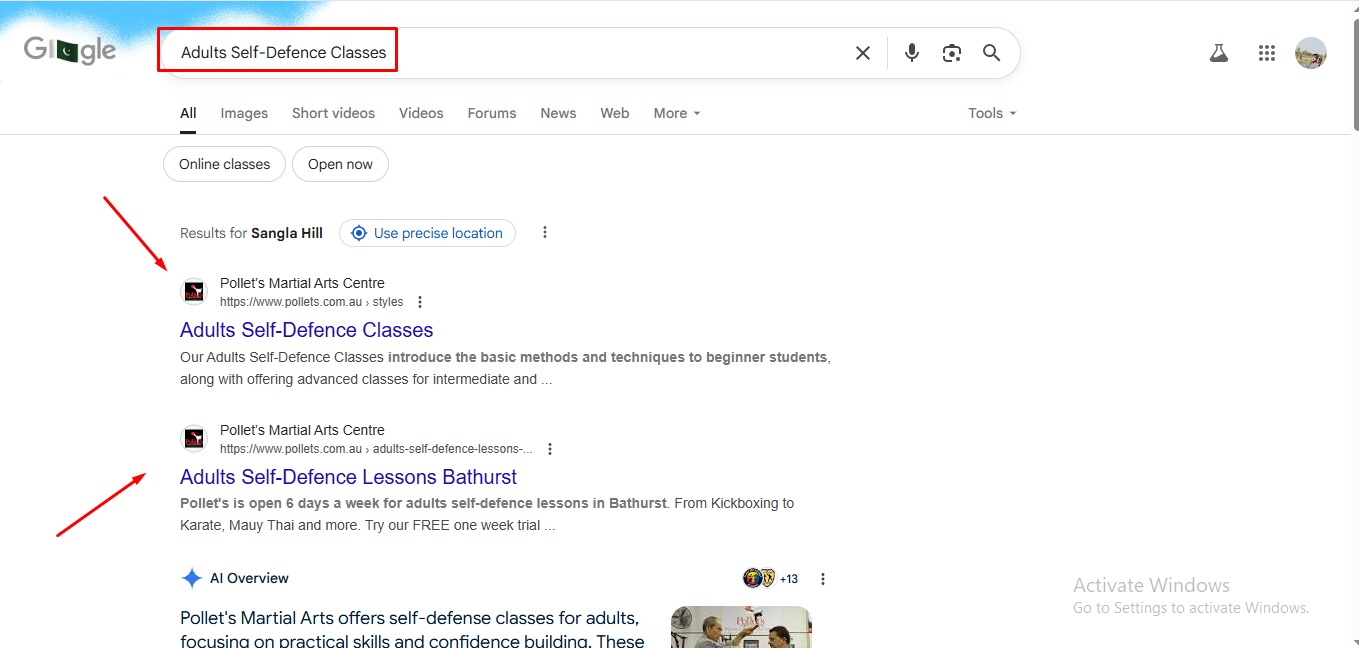
Task: Open options menu beside location results
Action: pyautogui.click(x=545, y=233)
